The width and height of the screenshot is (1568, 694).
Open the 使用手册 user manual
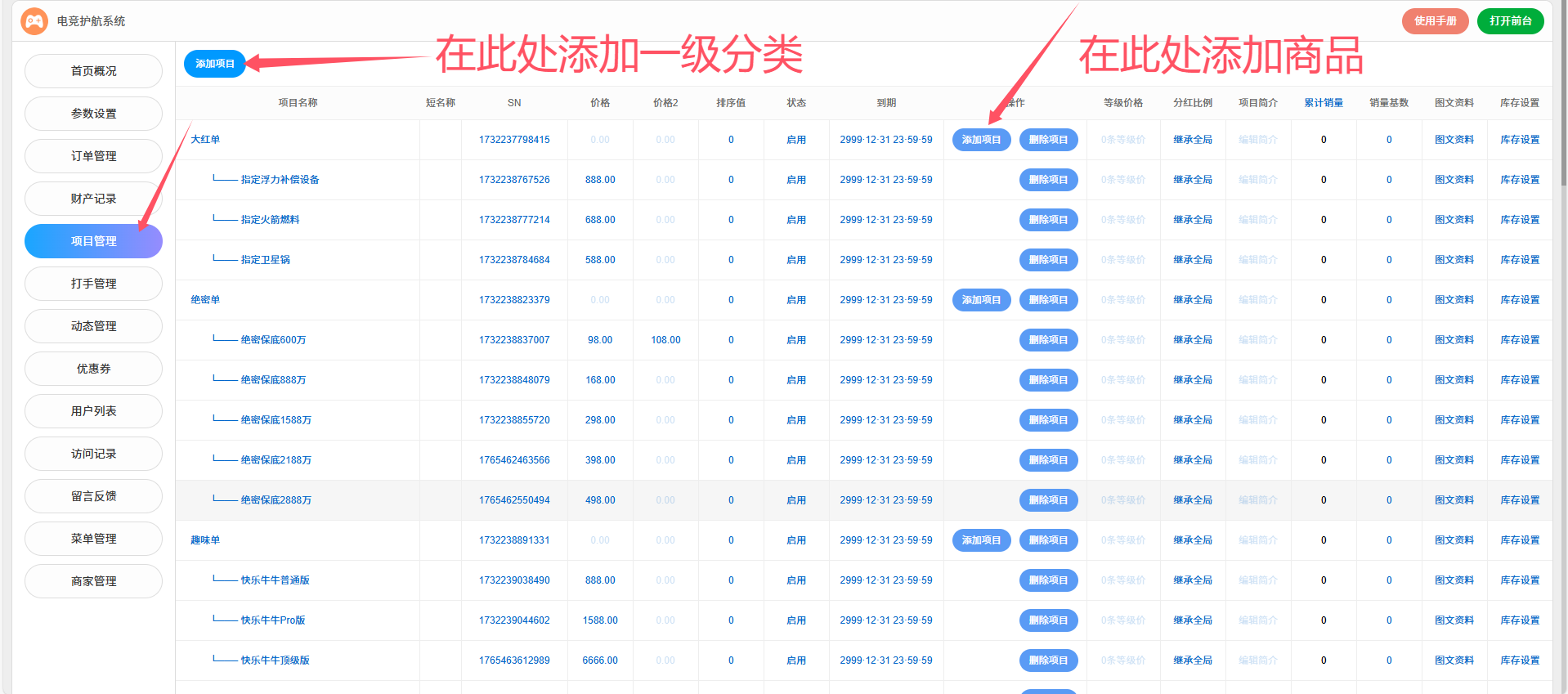[x=1435, y=21]
